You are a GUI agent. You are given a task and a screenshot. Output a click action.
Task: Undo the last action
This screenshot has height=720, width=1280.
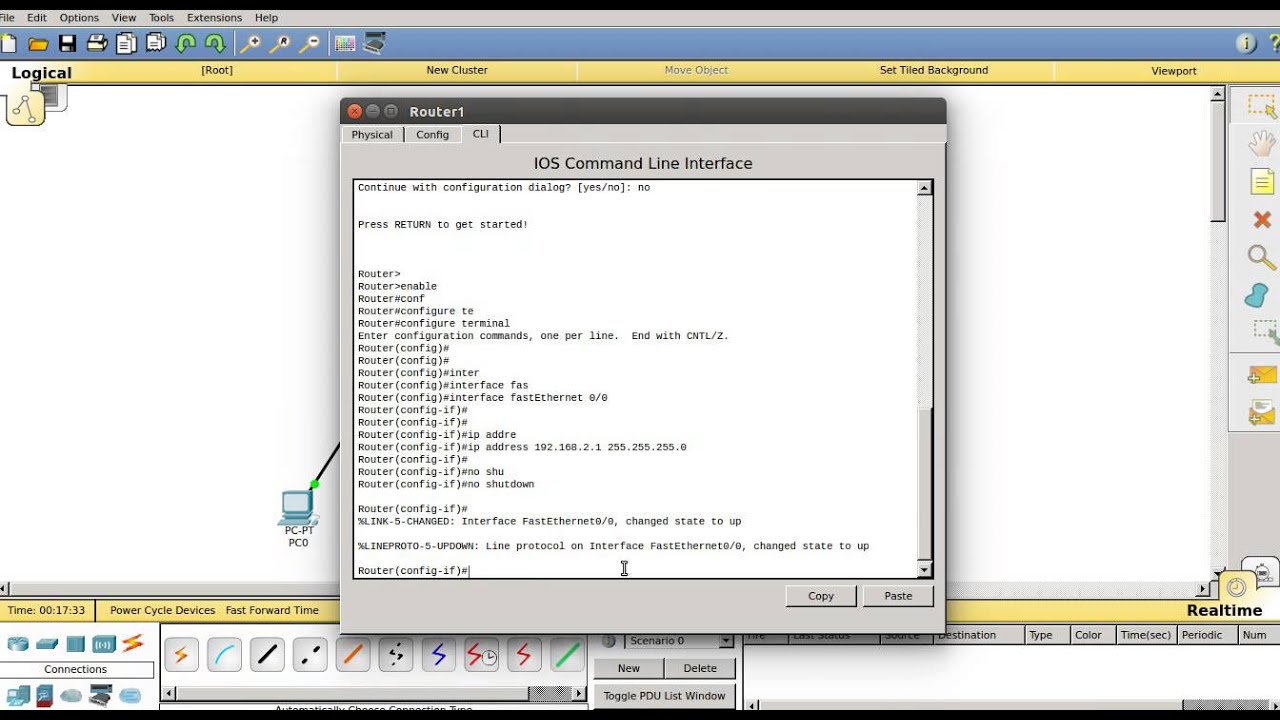coord(185,43)
